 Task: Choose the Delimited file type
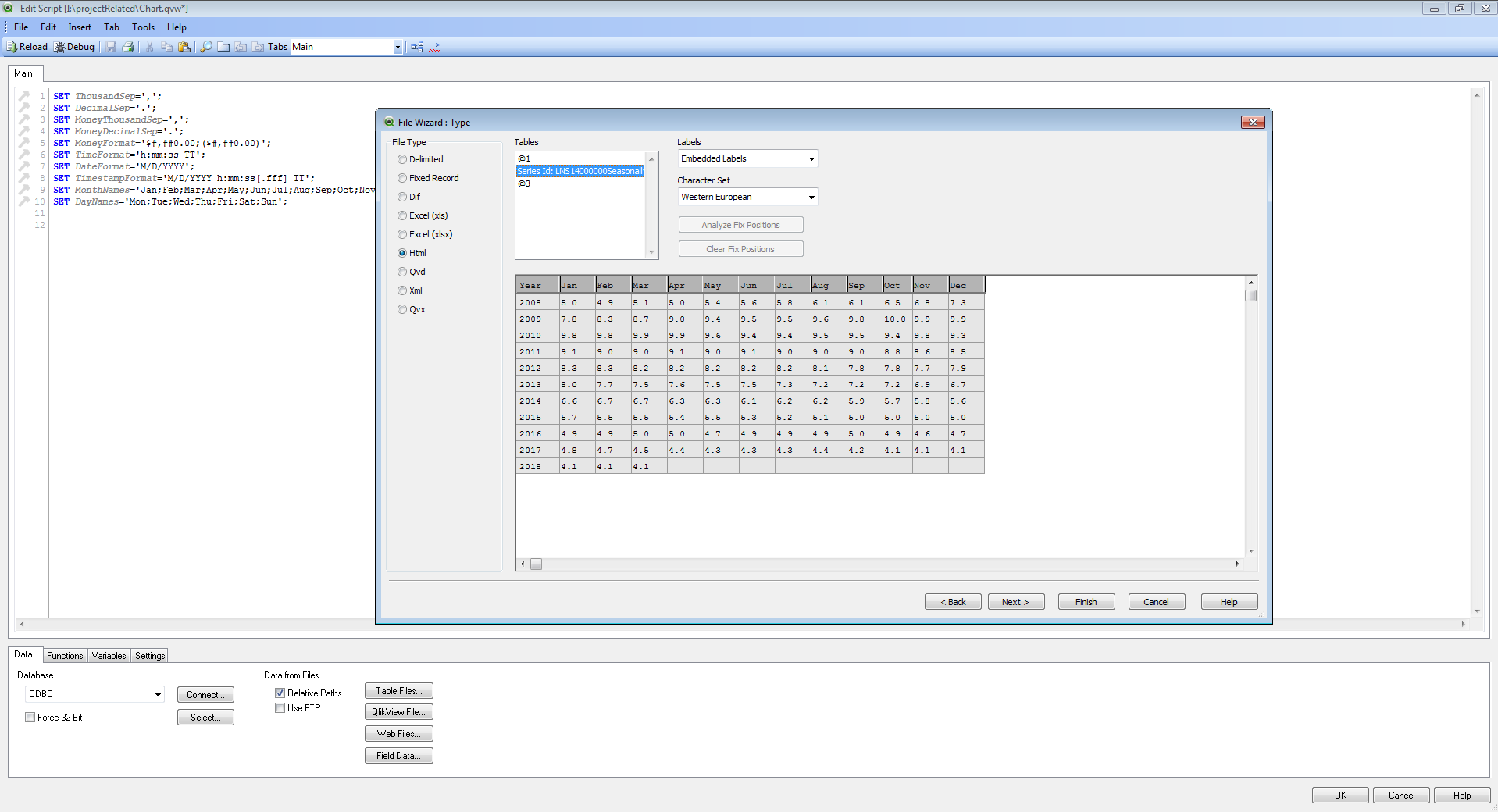pos(420,159)
